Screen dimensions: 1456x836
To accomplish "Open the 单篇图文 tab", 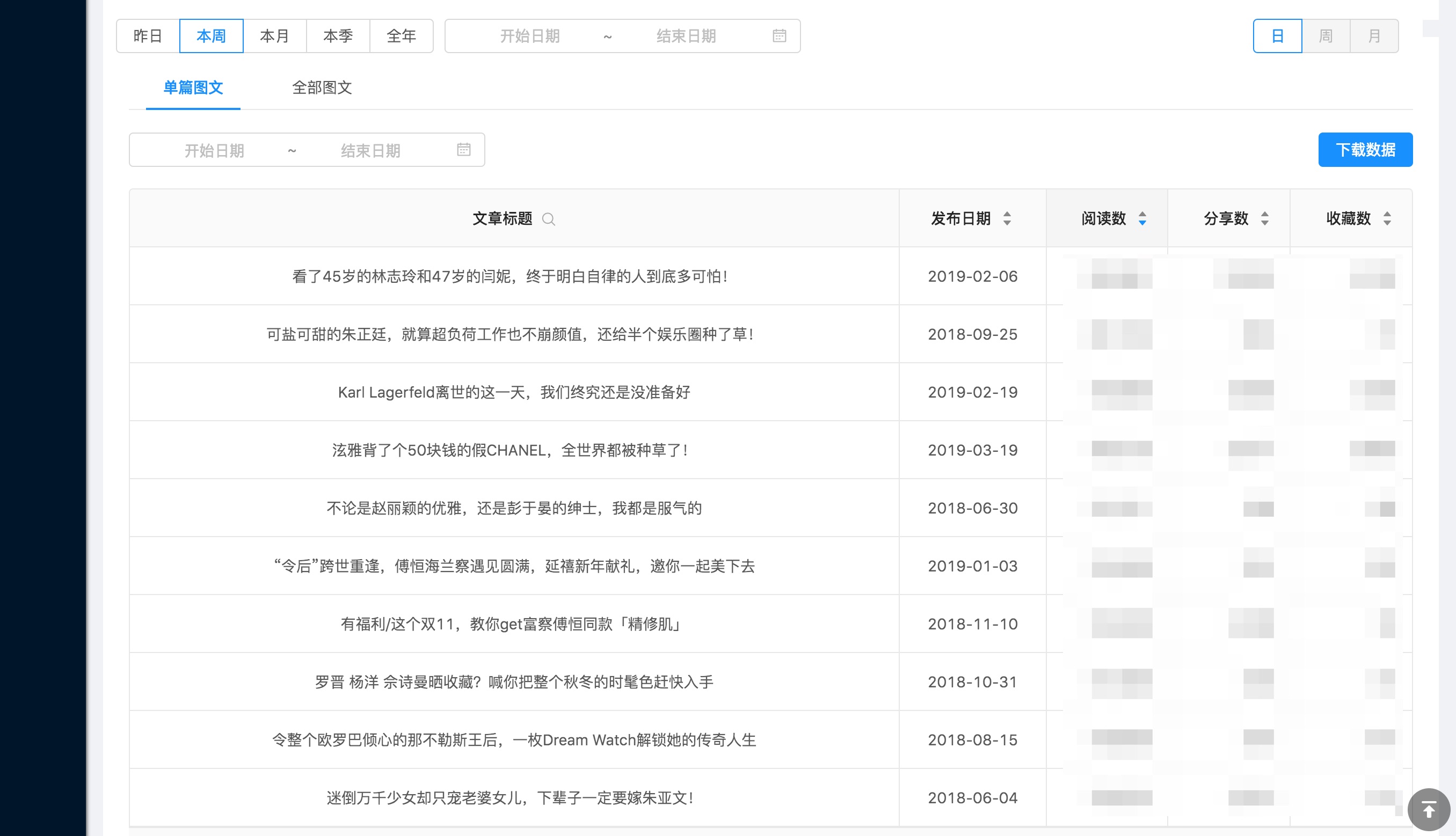I will tap(193, 88).
